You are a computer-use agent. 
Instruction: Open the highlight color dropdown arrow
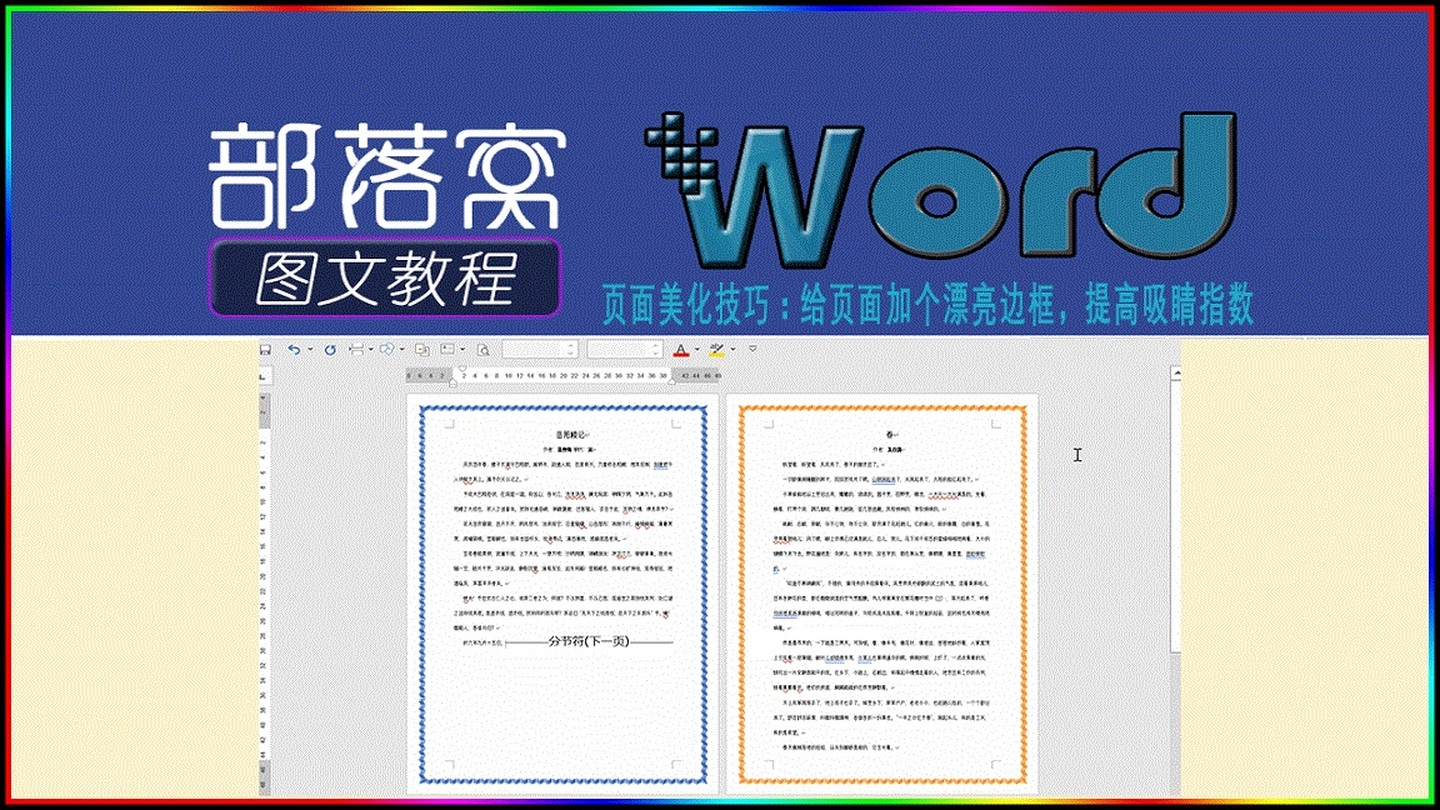[x=733, y=350]
